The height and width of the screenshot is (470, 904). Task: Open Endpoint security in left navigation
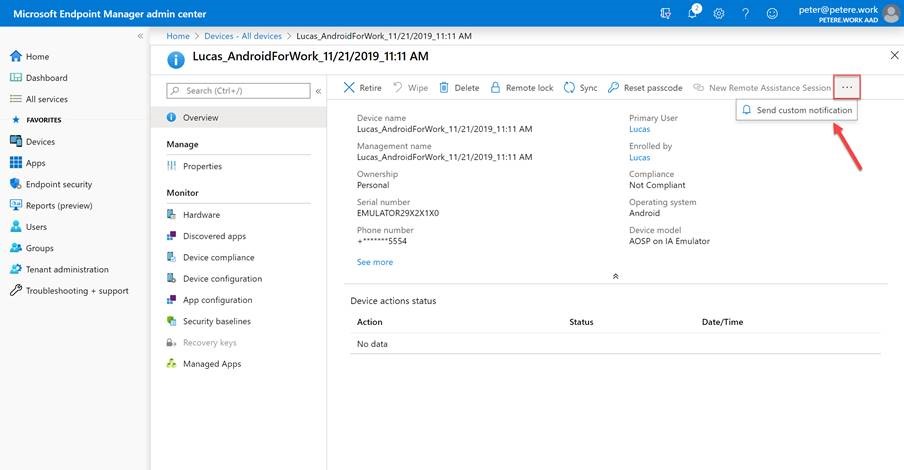click(x=58, y=184)
